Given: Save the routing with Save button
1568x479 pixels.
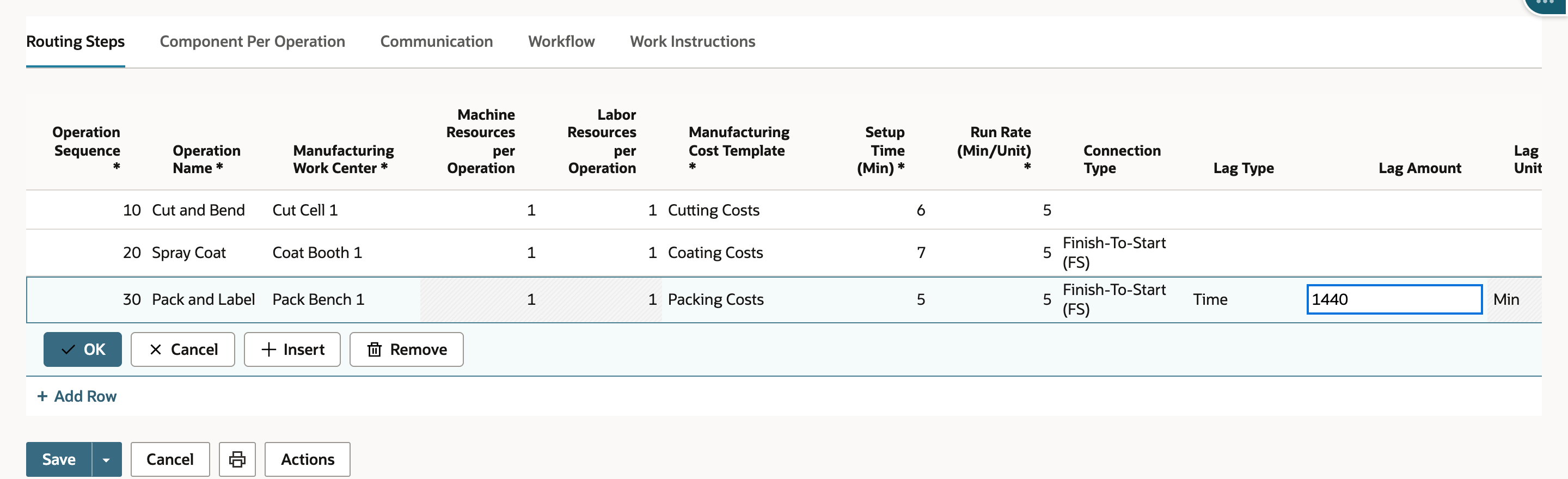Looking at the screenshot, I should tap(59, 459).
